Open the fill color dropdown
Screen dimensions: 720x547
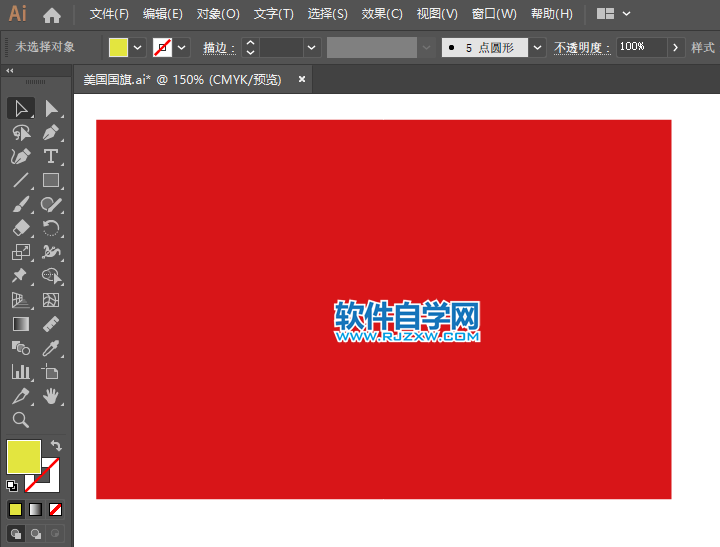[137, 47]
